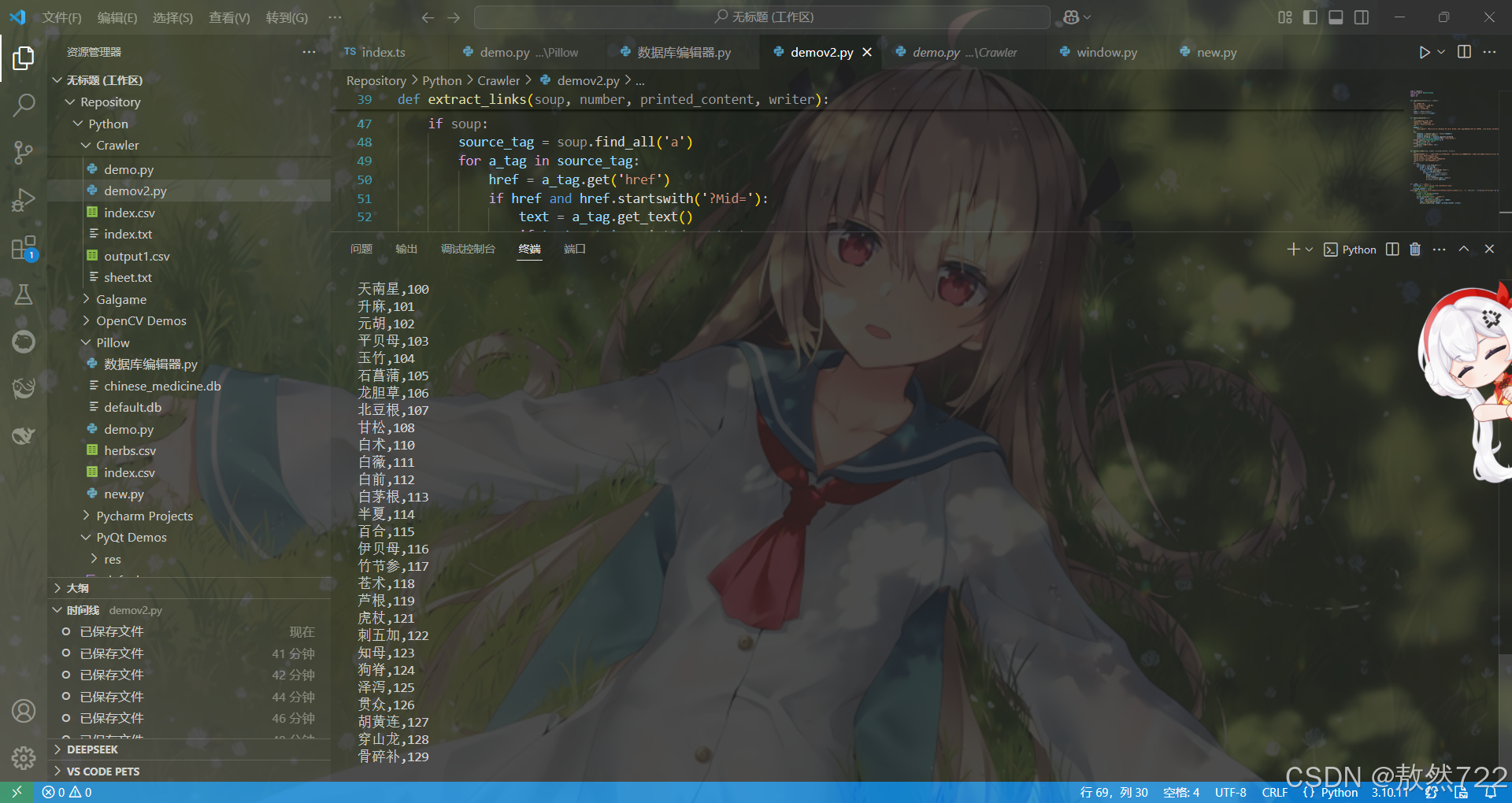This screenshot has height=803, width=1512.
Task: Open the Accounts menu in activity bar
Action: point(24,711)
